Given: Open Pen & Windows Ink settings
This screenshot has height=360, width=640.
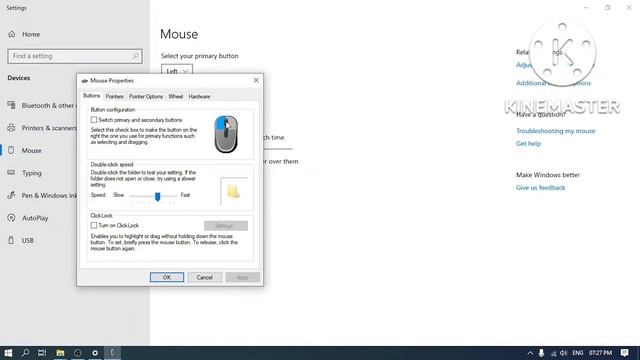Looking at the screenshot, I should pyautogui.click(x=42, y=195).
